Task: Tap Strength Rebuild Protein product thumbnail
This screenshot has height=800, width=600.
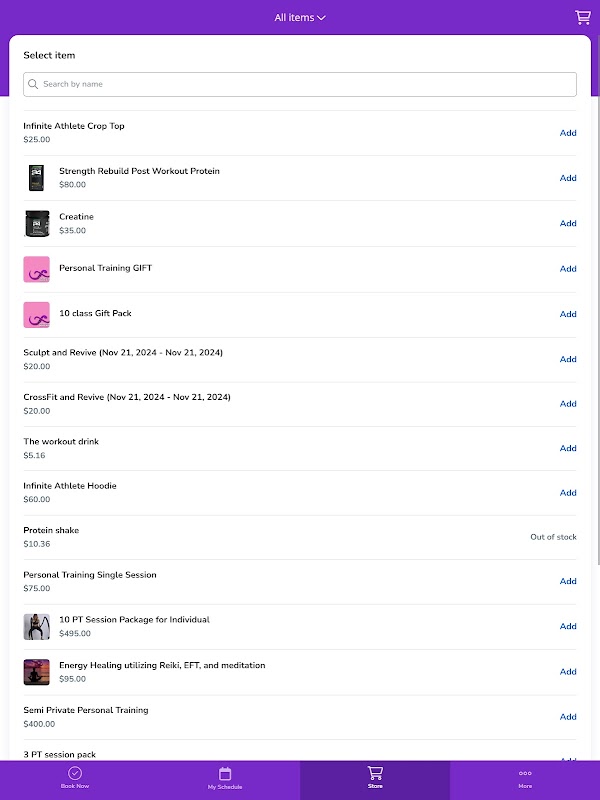Action: click(x=37, y=178)
